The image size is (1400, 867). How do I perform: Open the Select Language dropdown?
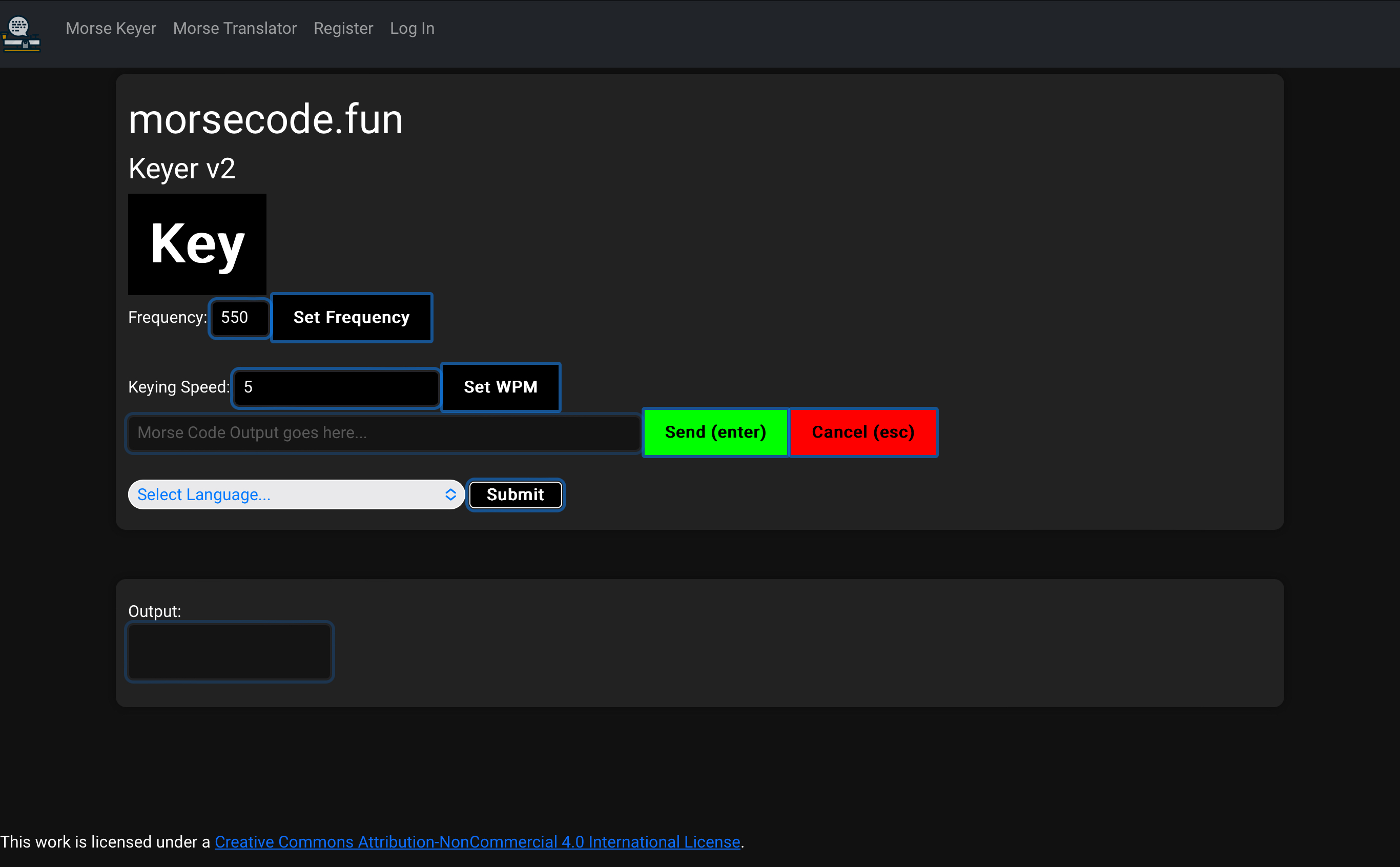pos(286,494)
